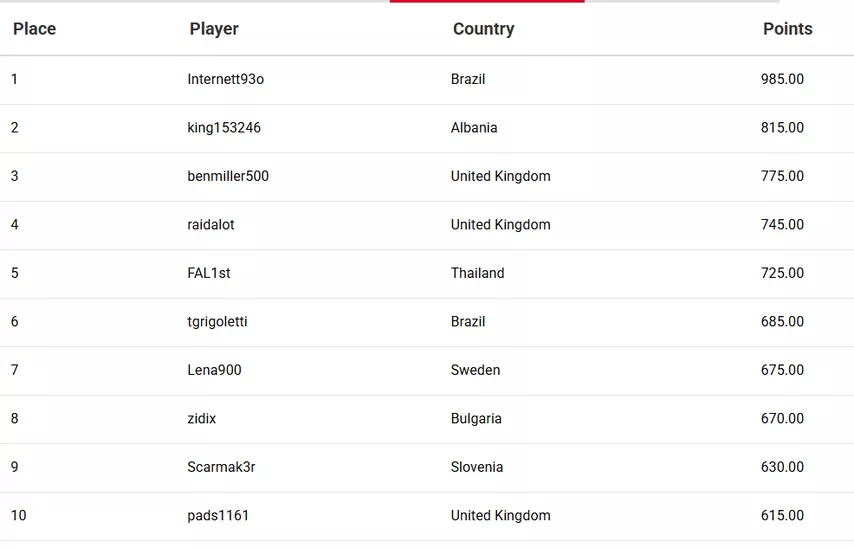The height and width of the screenshot is (548, 854).
Task: Select the Thailand country cell
Action: coord(477,273)
